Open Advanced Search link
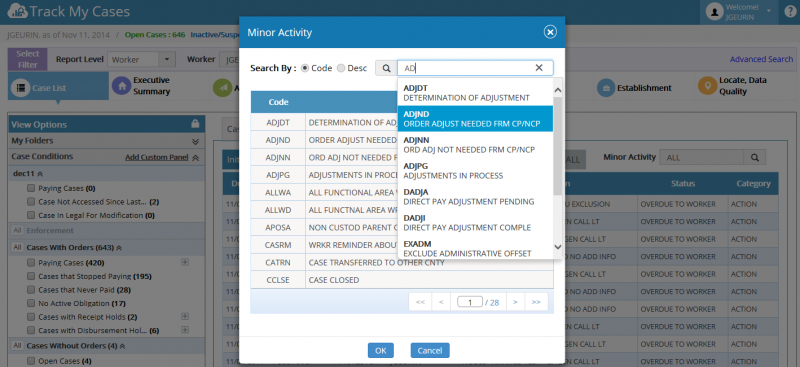 pyautogui.click(x=761, y=59)
